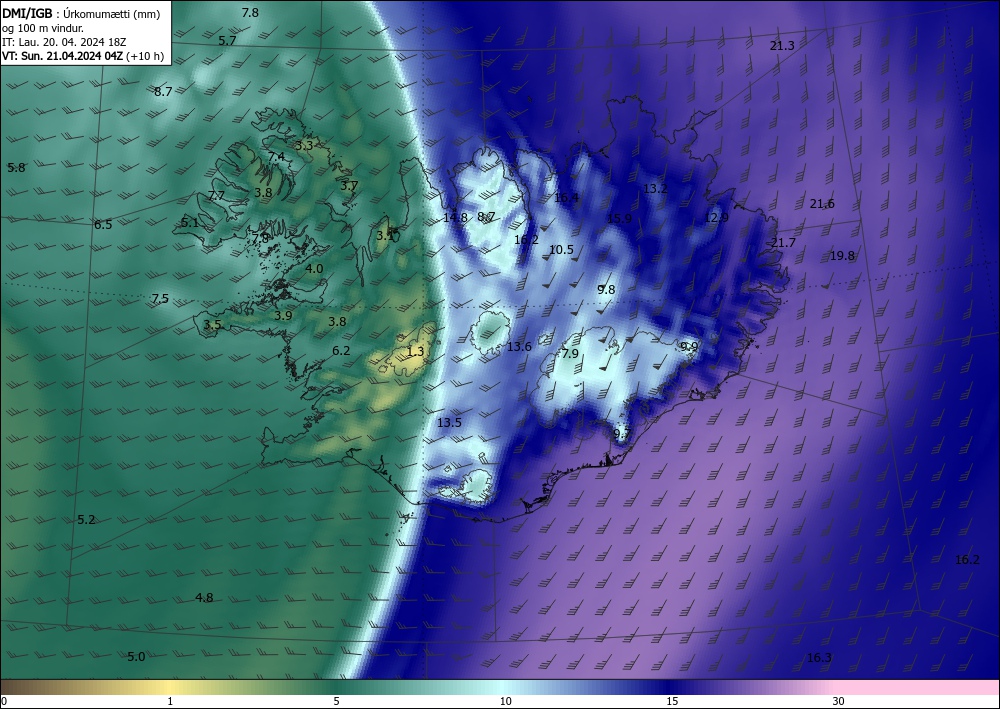Click the 7.5 value label
This screenshot has height=709, width=1000.
[160, 299]
